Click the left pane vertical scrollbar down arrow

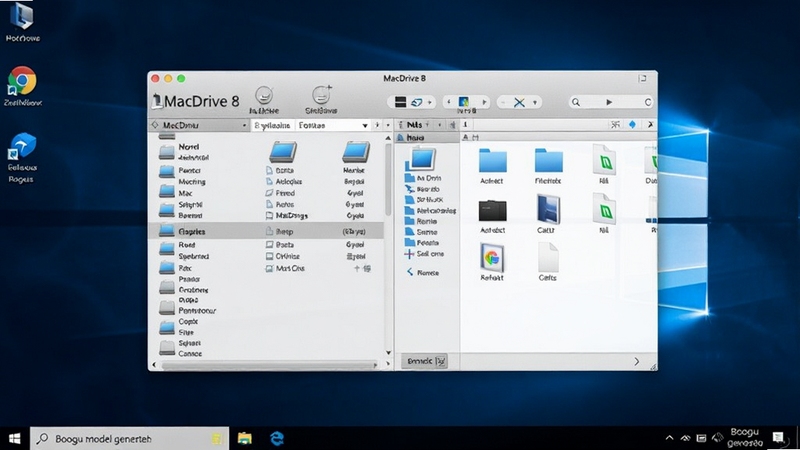click(388, 353)
